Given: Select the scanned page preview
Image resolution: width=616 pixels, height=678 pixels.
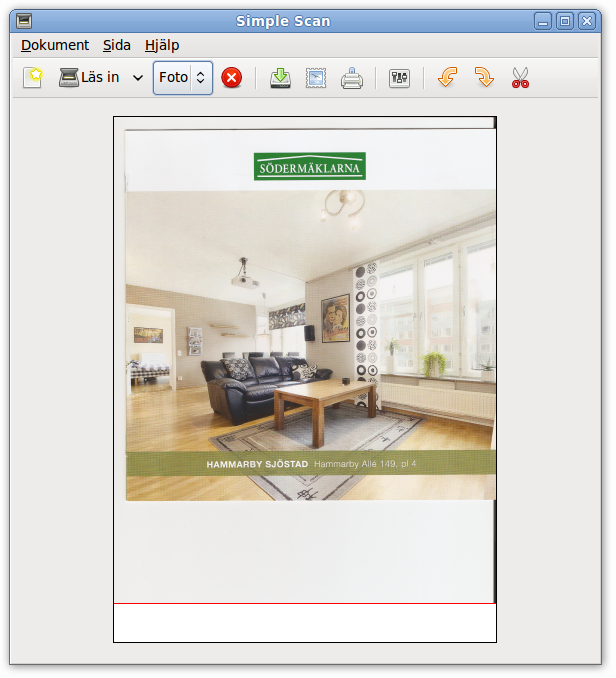Looking at the screenshot, I should 305,379.
